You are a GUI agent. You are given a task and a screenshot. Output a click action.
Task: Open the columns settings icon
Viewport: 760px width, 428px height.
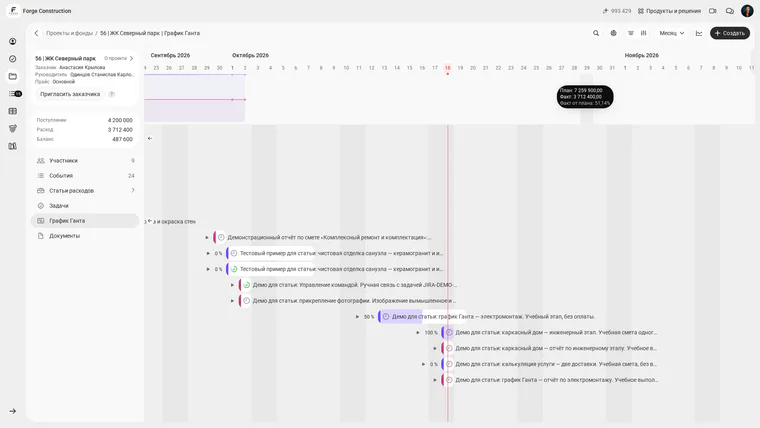tap(644, 33)
